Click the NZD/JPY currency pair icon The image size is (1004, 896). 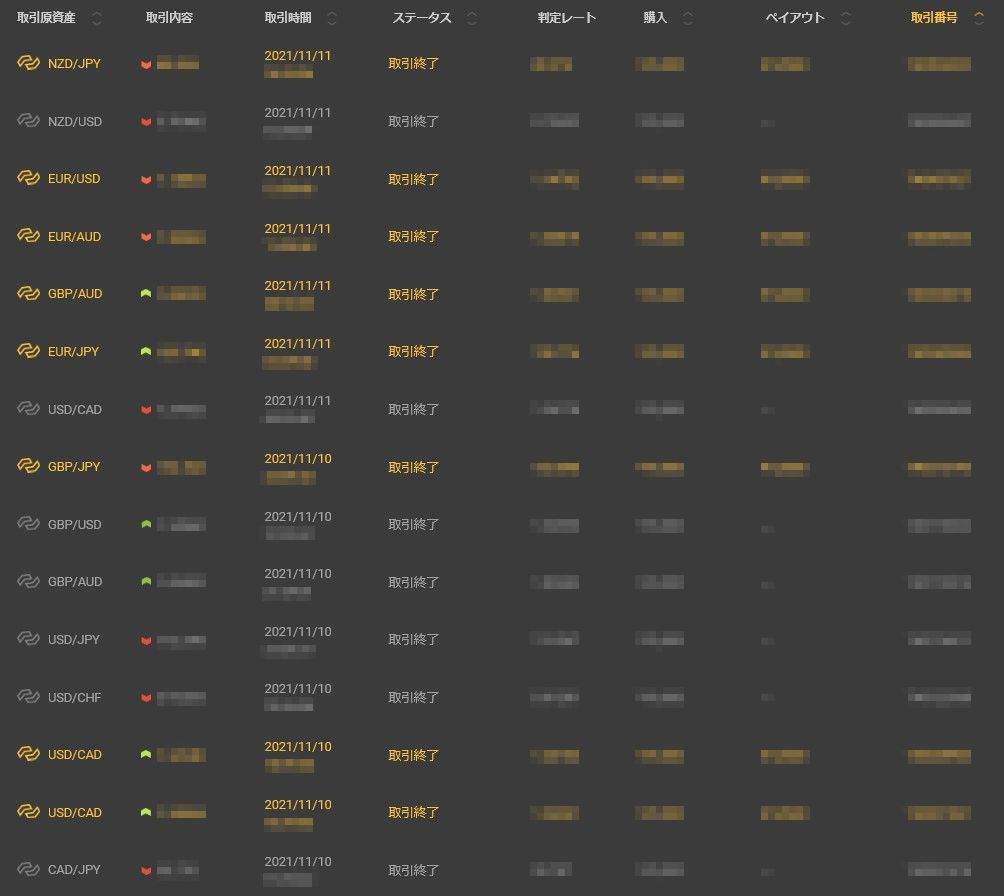pyautogui.click(x=28, y=64)
